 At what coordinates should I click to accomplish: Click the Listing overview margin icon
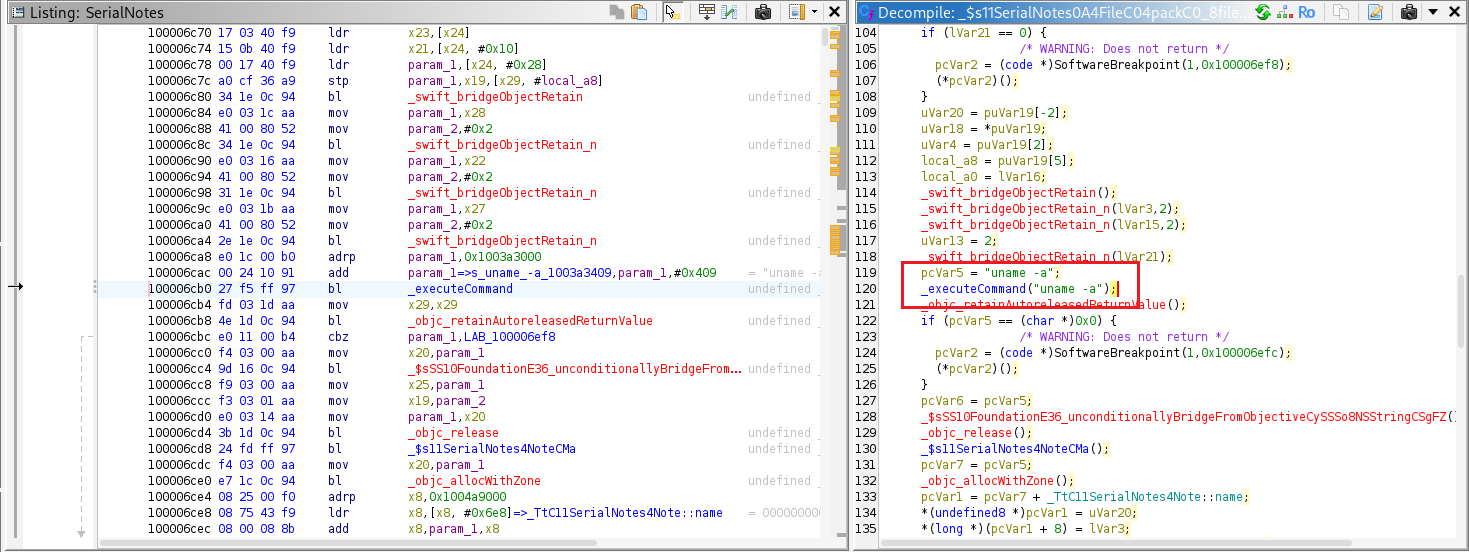[796, 12]
